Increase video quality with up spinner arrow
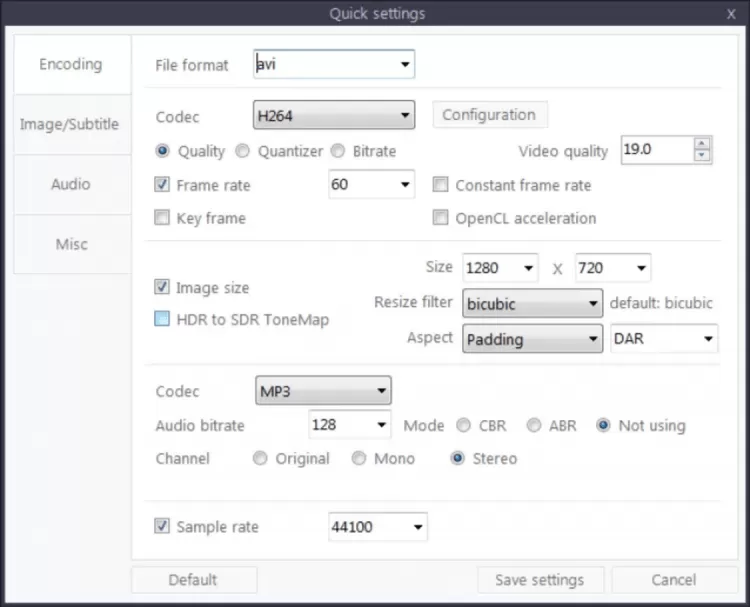Viewport: 750px width, 607px height. point(702,144)
